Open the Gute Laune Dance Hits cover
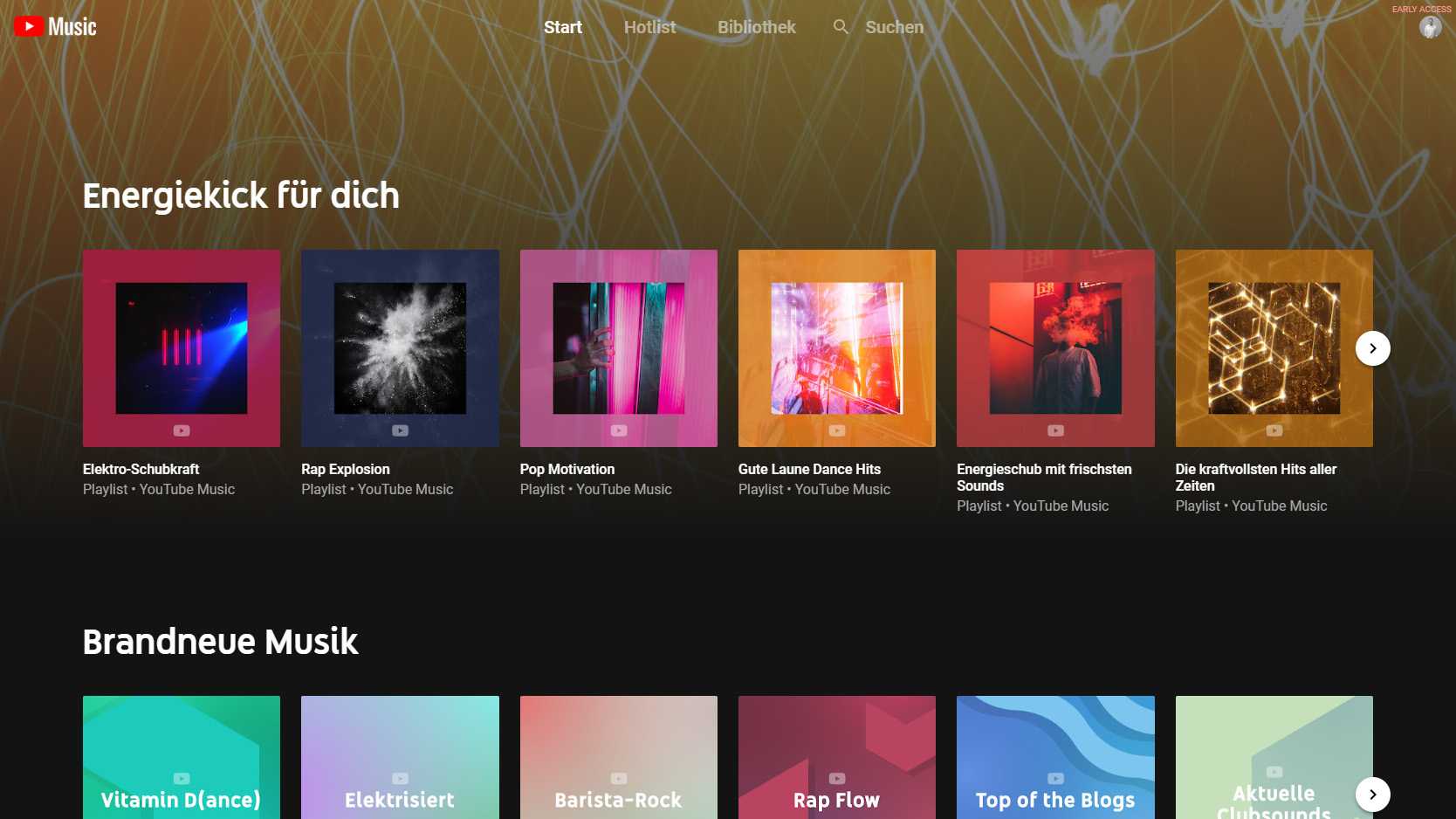Viewport: 1456px width, 819px height. 837,348
